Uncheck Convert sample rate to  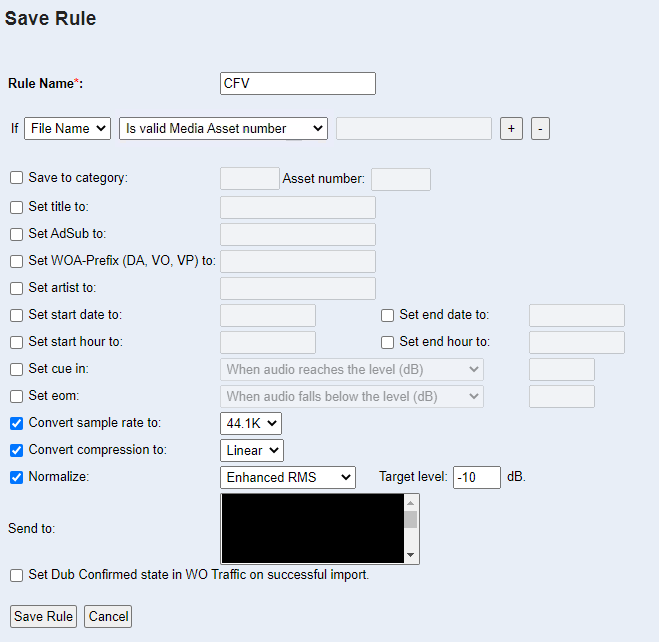[x=17, y=423]
